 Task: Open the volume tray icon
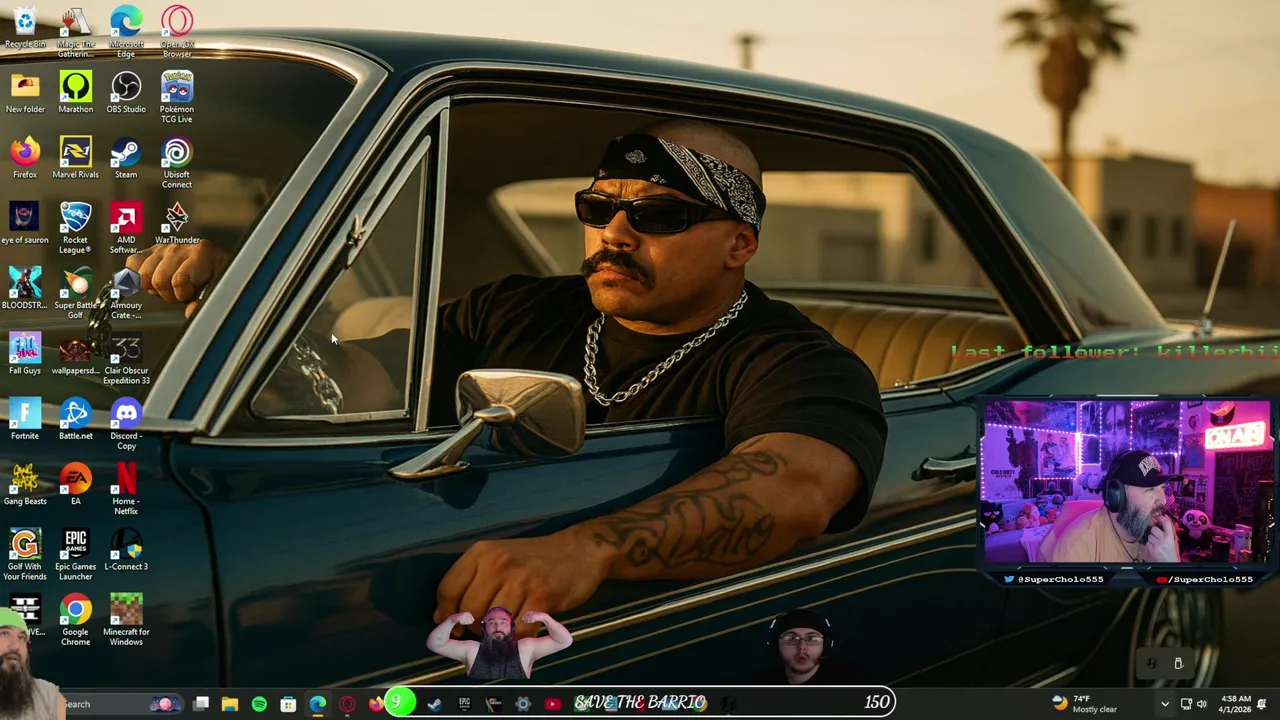coord(1202,704)
